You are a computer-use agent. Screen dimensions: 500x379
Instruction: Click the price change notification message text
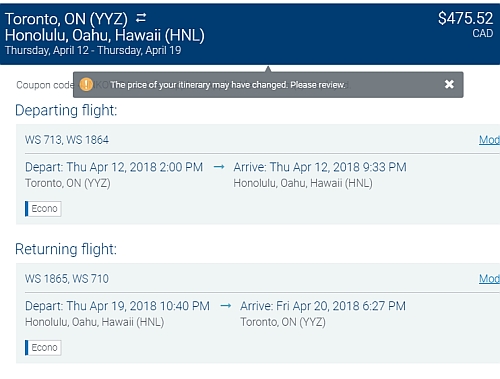228,85
